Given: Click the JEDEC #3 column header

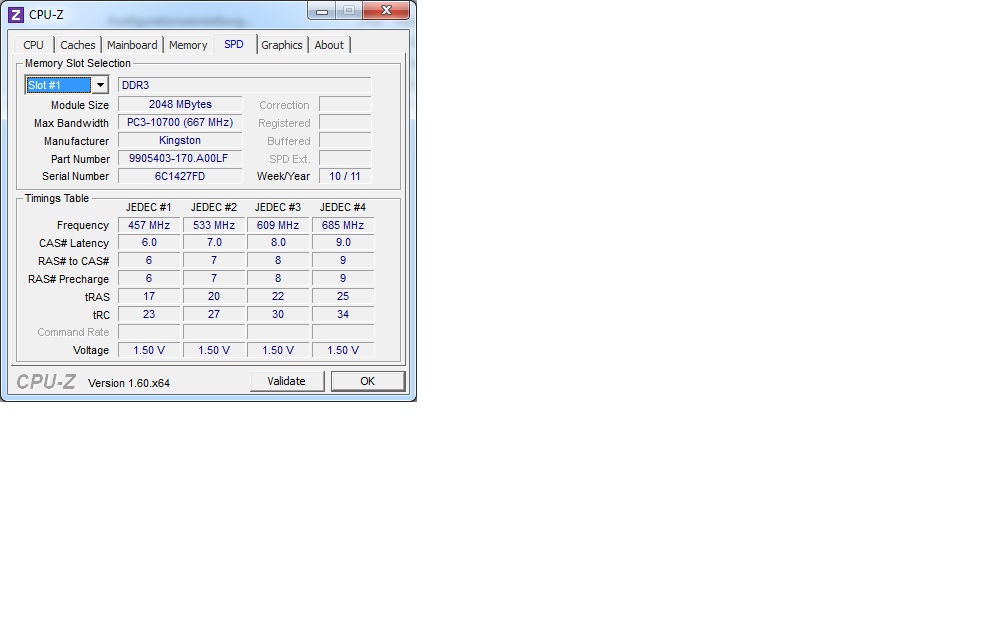Looking at the screenshot, I should (278, 207).
